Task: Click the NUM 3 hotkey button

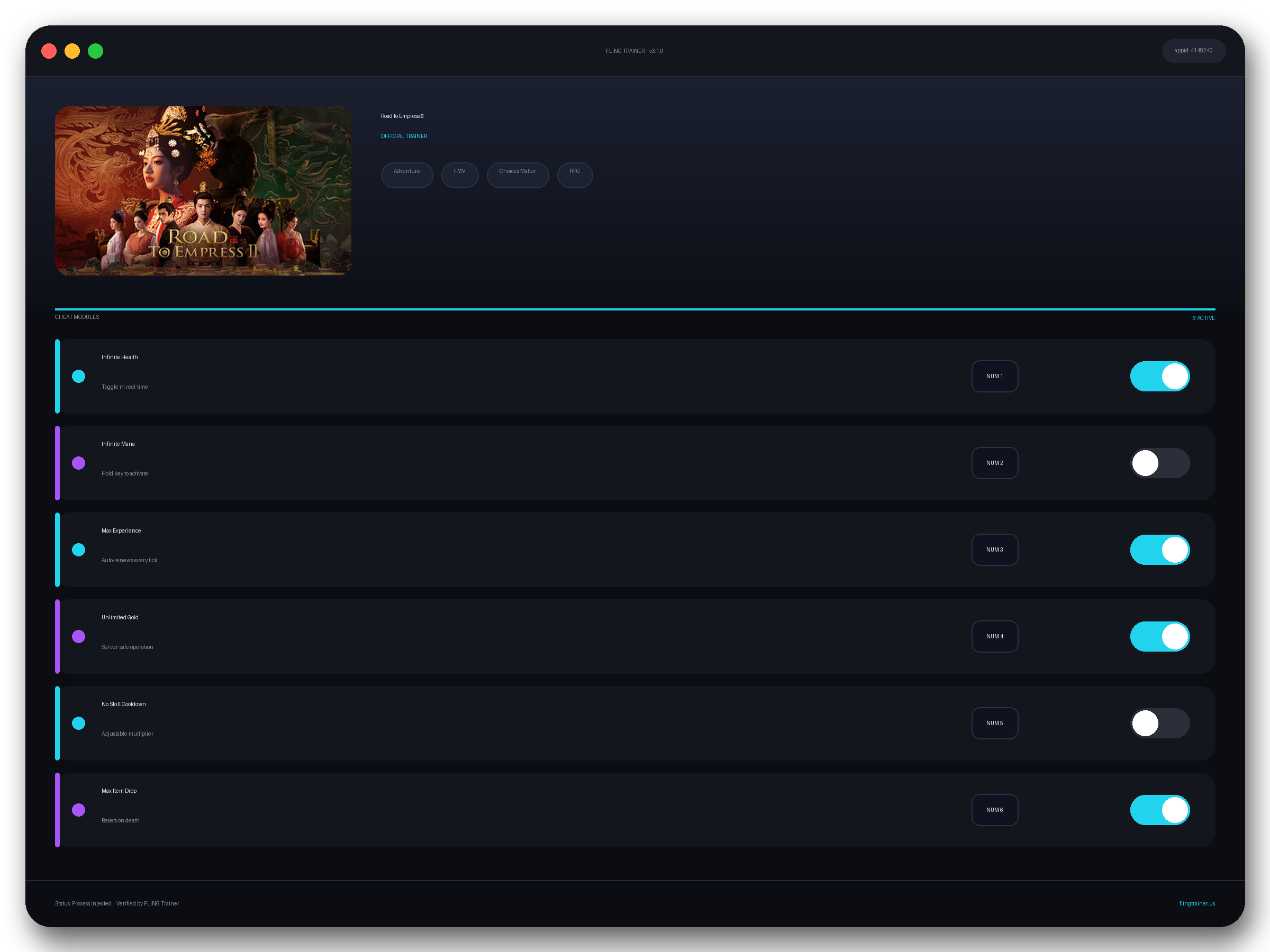Action: click(994, 550)
